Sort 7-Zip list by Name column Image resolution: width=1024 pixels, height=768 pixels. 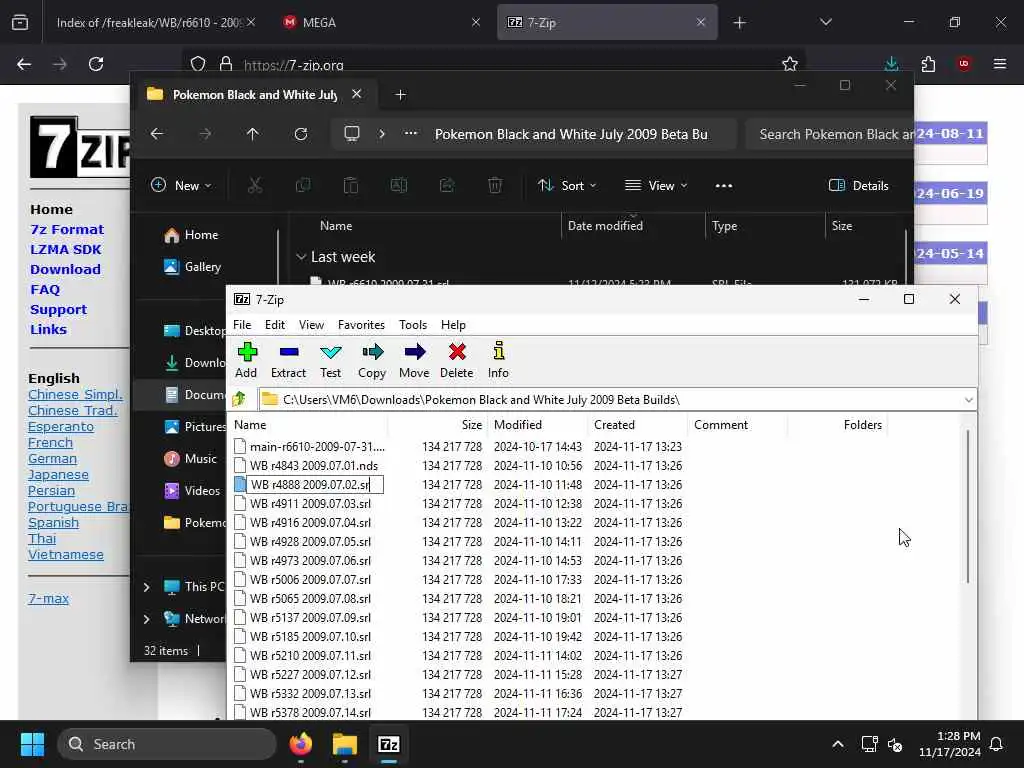pos(308,424)
